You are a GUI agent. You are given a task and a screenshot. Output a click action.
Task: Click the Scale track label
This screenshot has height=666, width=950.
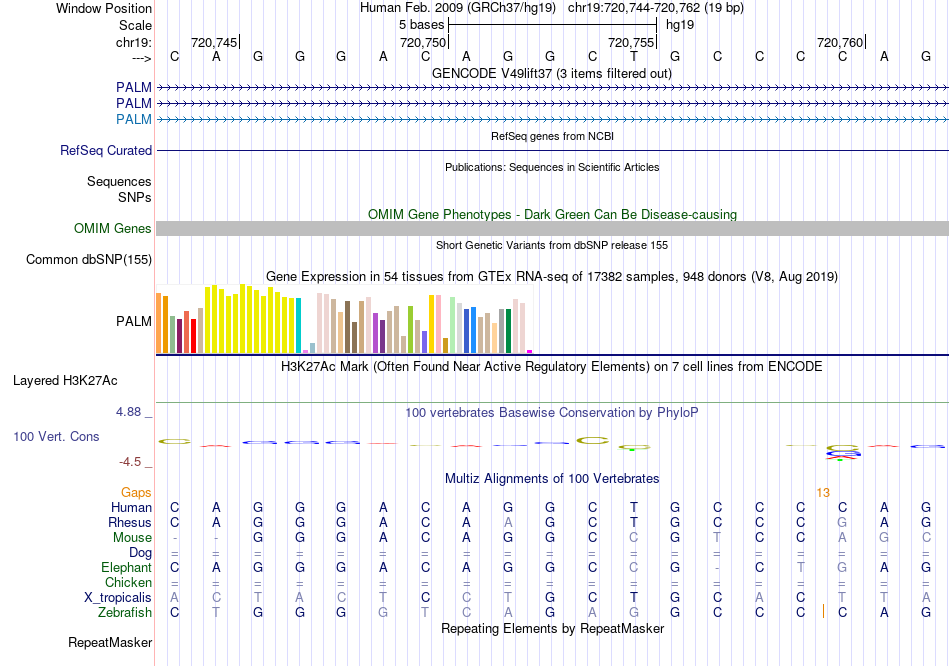point(135,25)
